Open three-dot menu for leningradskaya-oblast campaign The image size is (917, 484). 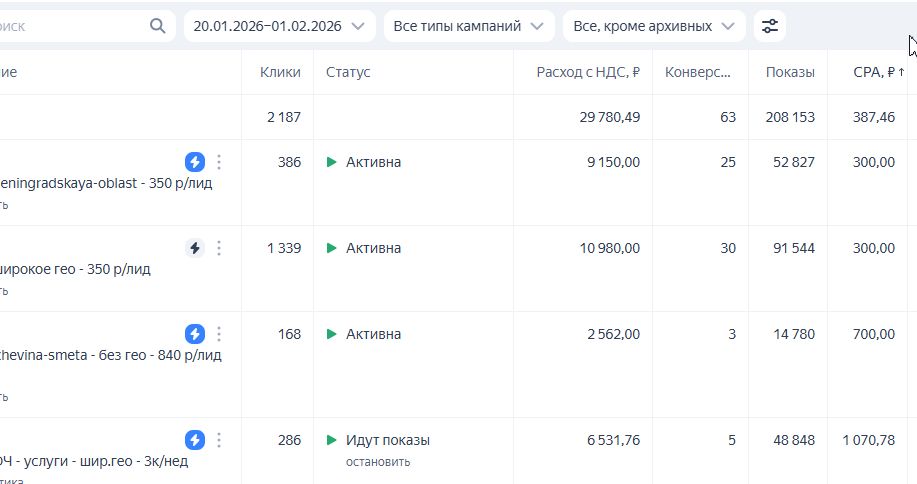[219, 162]
